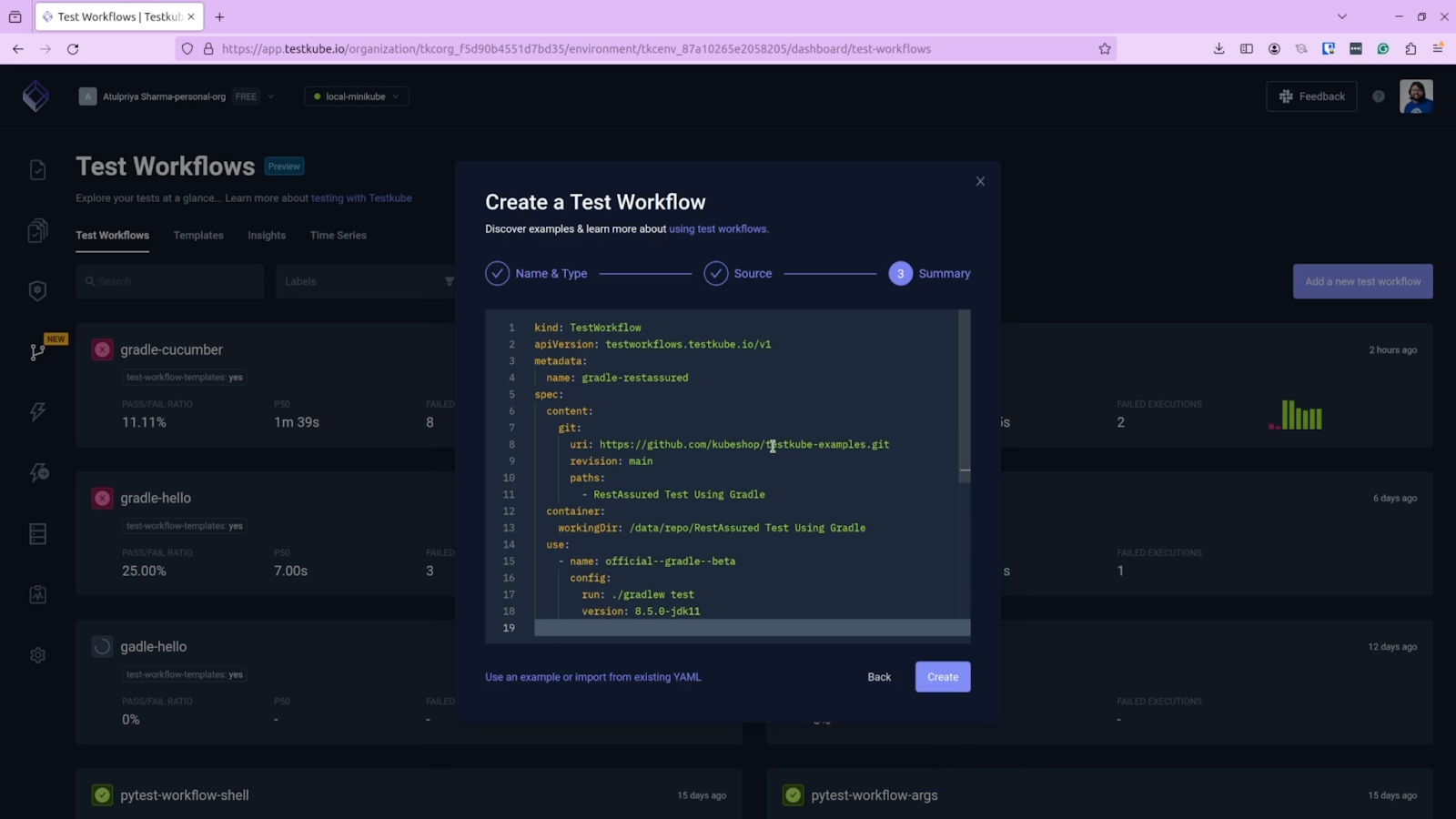Click the version: 8.5.0-jdk11 YAML line
This screenshot has height=819, width=1456.
641,612
